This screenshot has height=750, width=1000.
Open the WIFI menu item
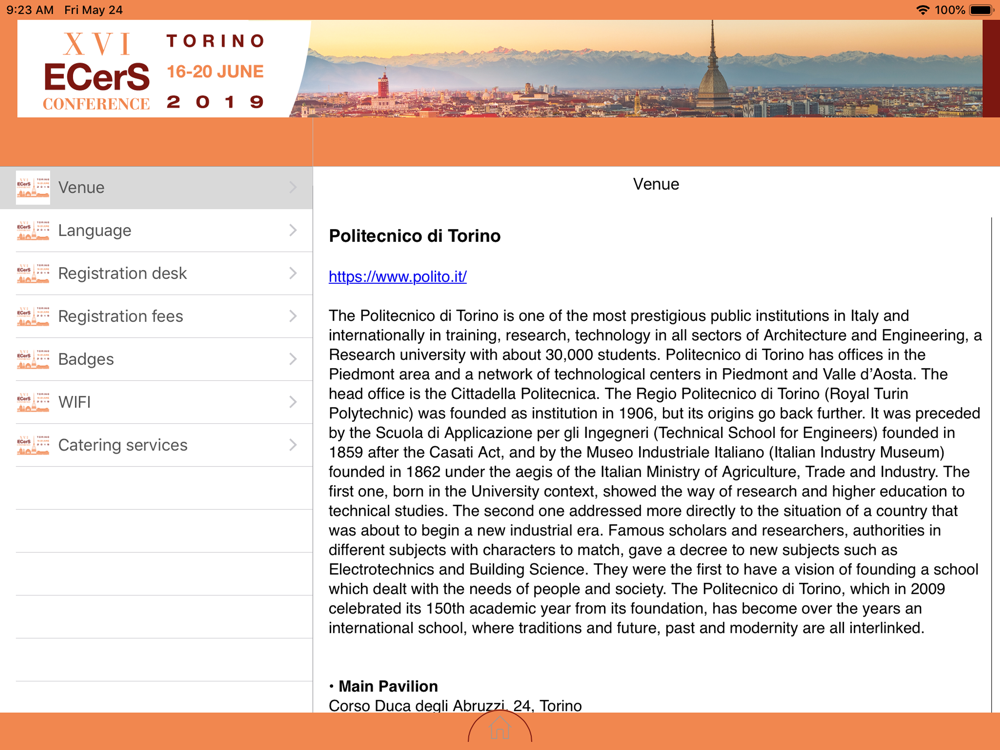pyautogui.click(x=156, y=402)
